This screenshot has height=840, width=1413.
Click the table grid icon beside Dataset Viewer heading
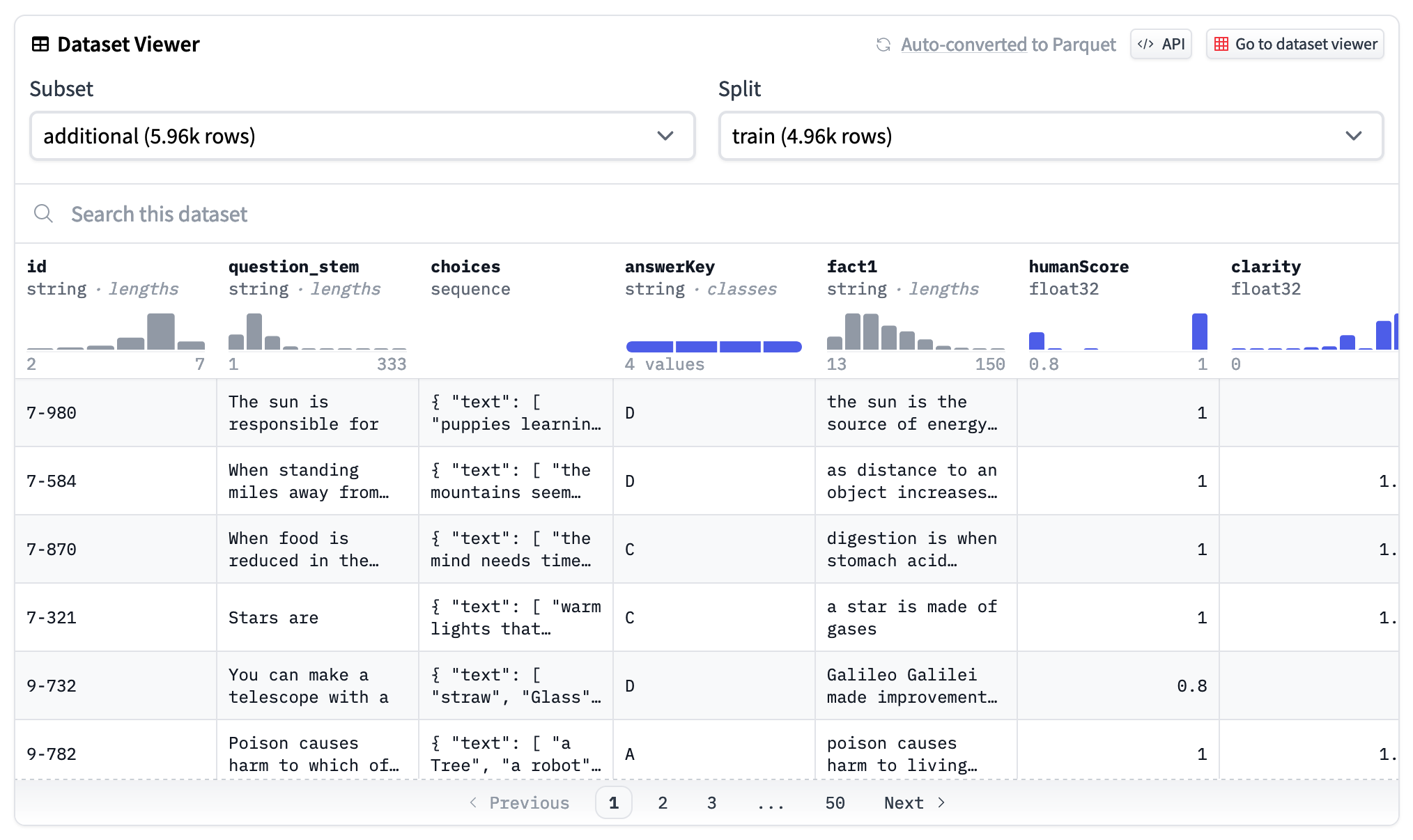click(x=41, y=43)
